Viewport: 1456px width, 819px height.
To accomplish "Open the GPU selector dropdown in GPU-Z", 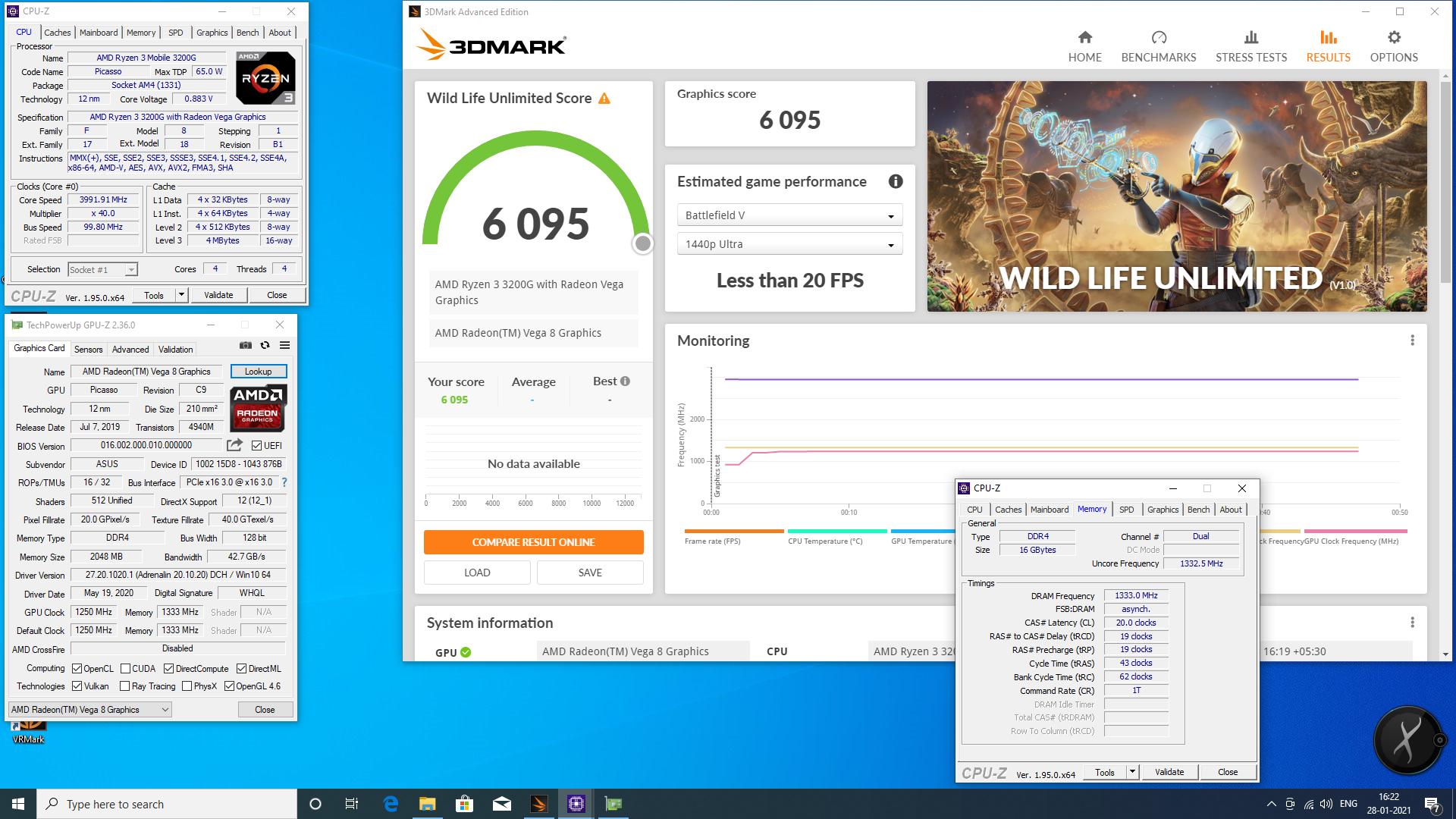I will click(90, 710).
